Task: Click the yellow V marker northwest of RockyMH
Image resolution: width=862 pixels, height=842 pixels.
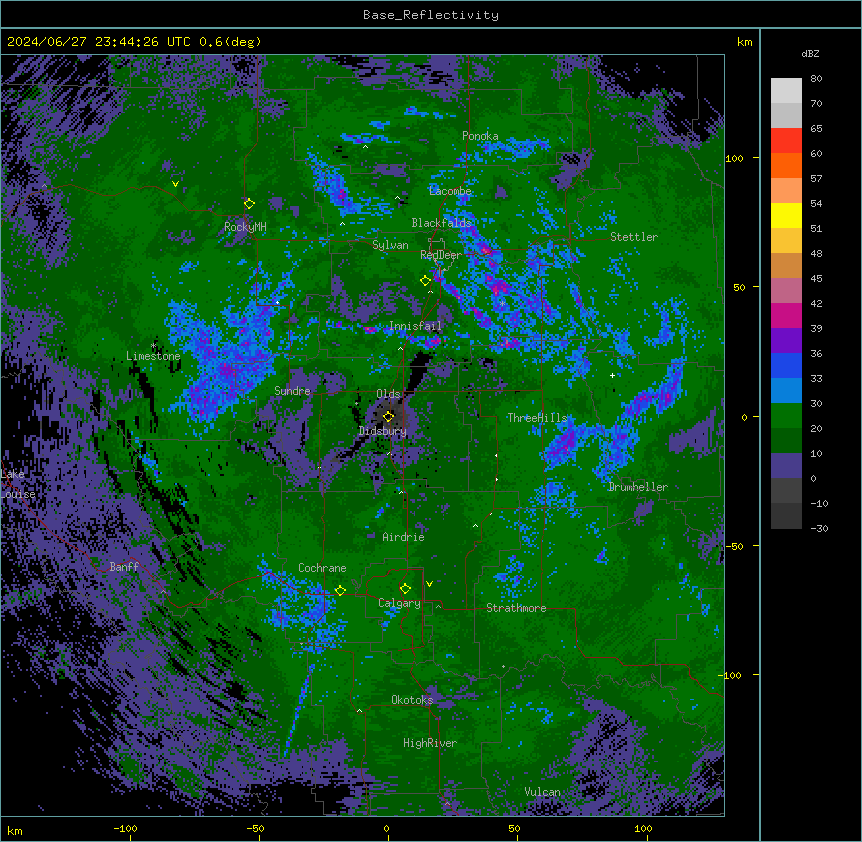Action: pos(175,184)
